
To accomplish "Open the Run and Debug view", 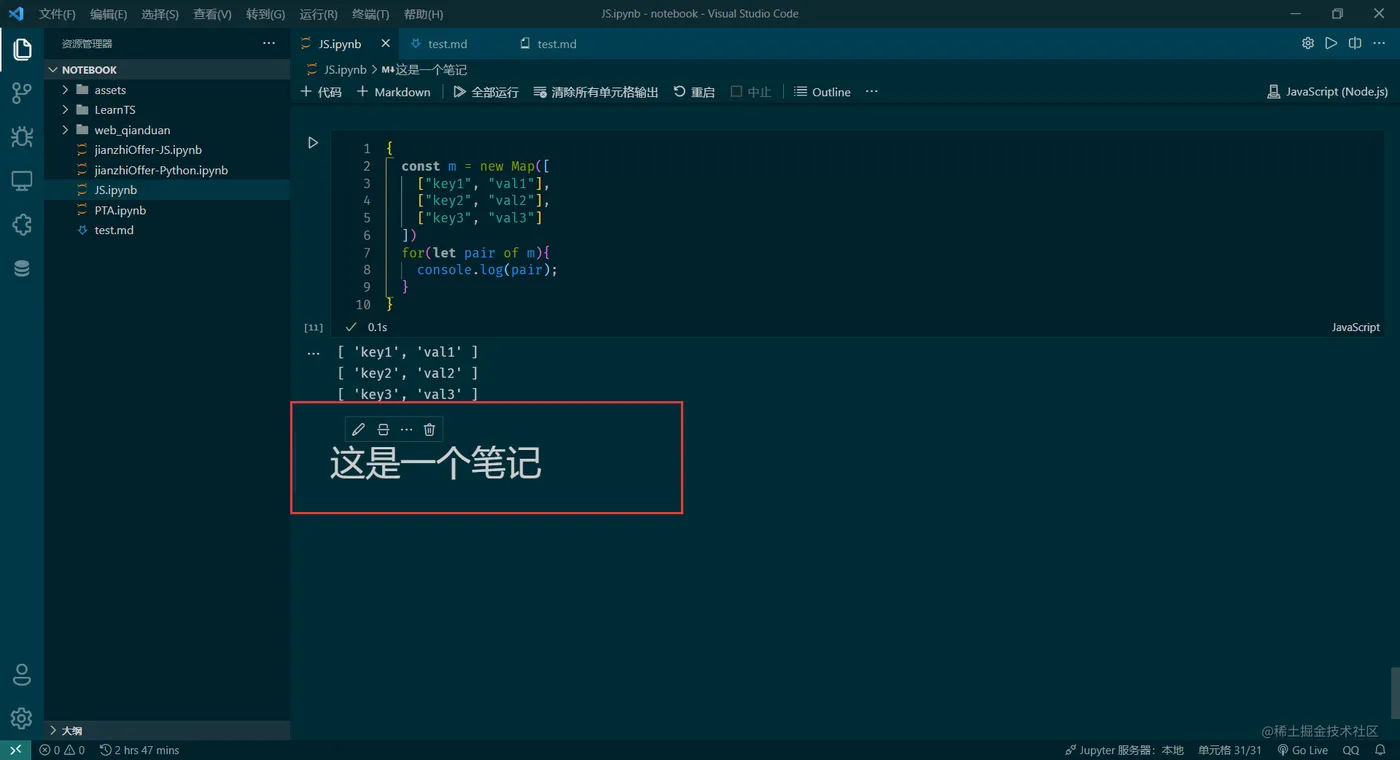I will point(22,137).
